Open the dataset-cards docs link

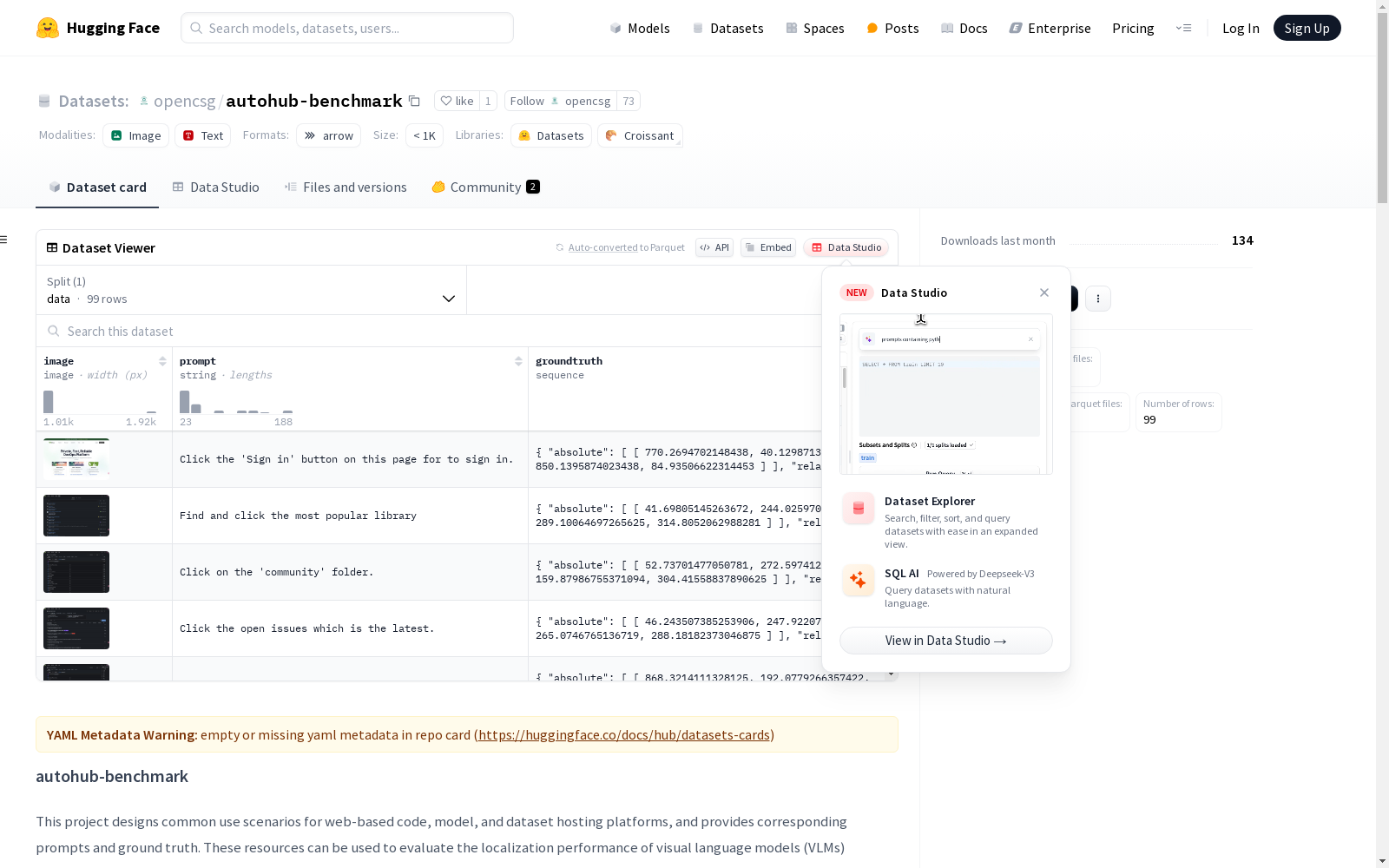tap(624, 735)
